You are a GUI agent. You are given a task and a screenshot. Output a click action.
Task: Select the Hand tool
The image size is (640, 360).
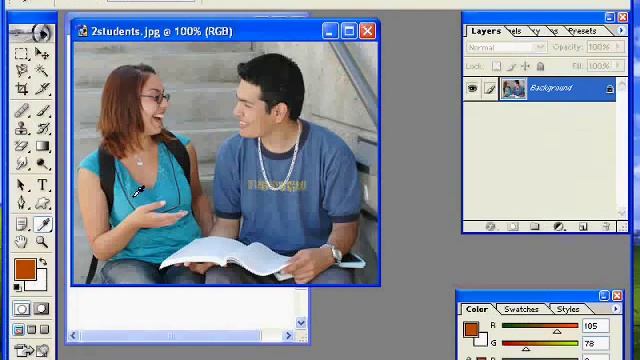pos(21,242)
